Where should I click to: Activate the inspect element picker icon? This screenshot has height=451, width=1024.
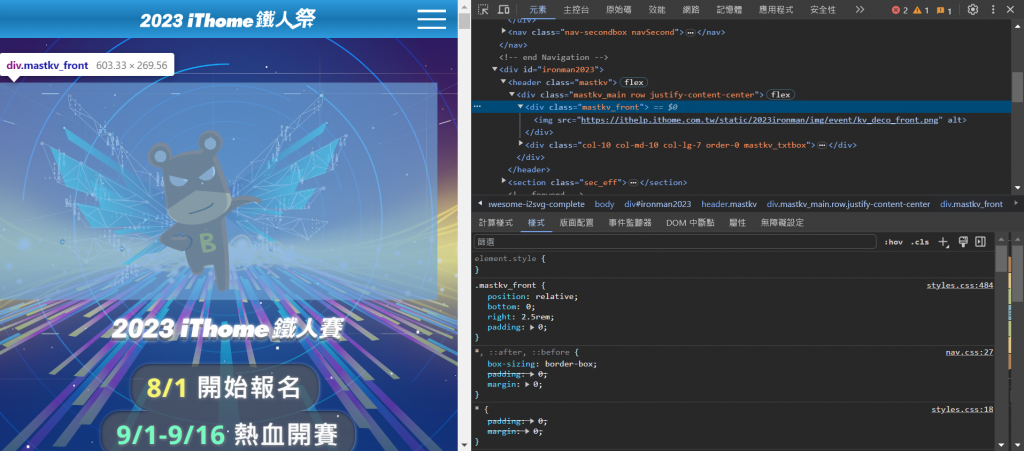(483, 9)
